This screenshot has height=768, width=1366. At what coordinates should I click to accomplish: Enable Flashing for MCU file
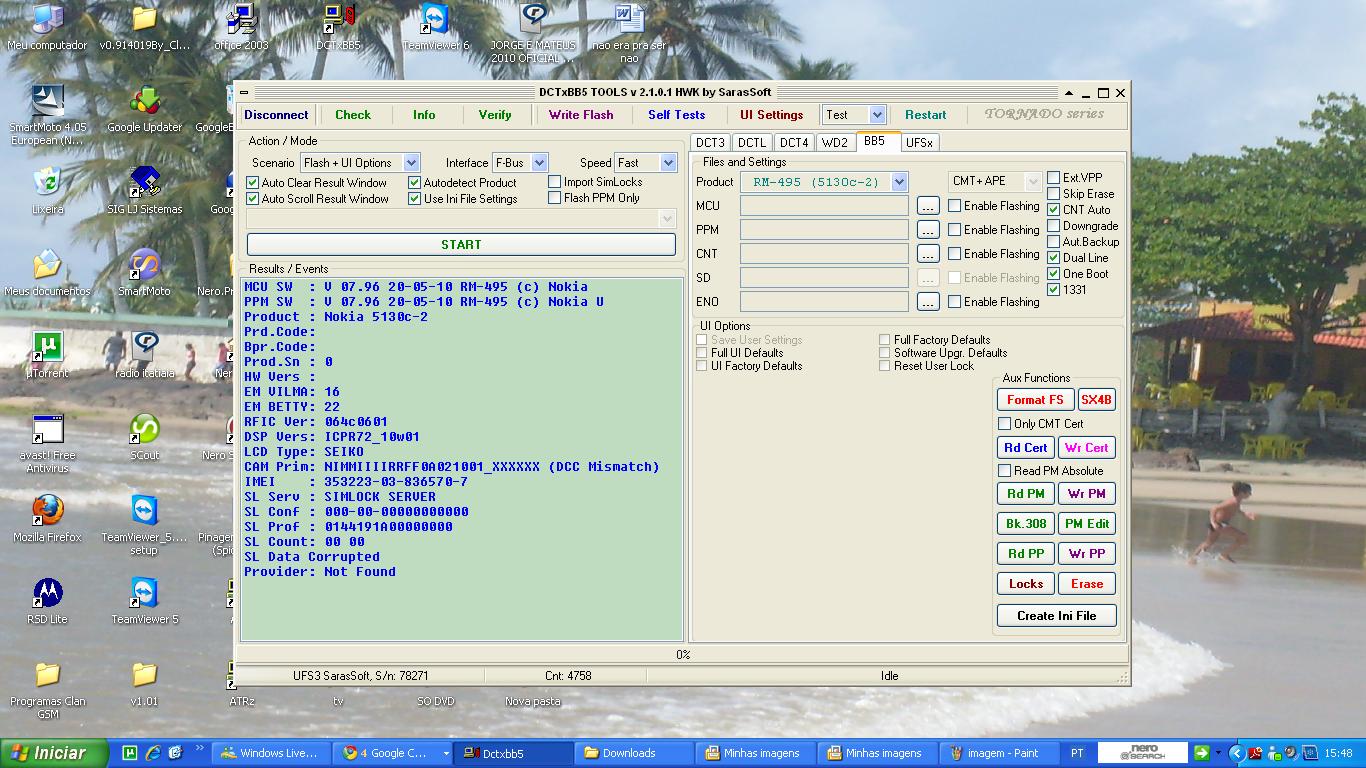coord(955,206)
